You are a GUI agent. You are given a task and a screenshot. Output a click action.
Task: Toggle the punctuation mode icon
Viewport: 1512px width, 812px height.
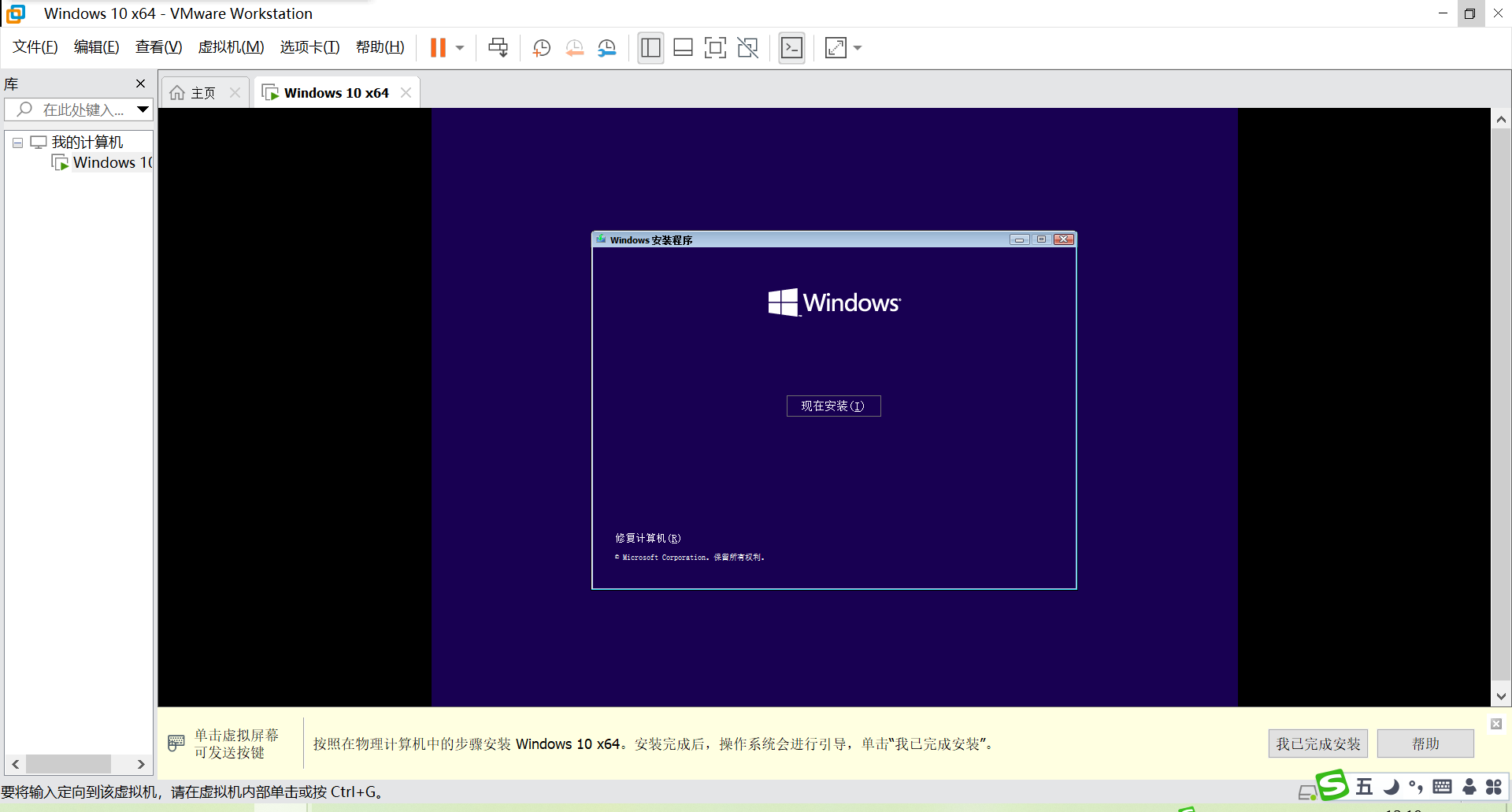[1416, 787]
